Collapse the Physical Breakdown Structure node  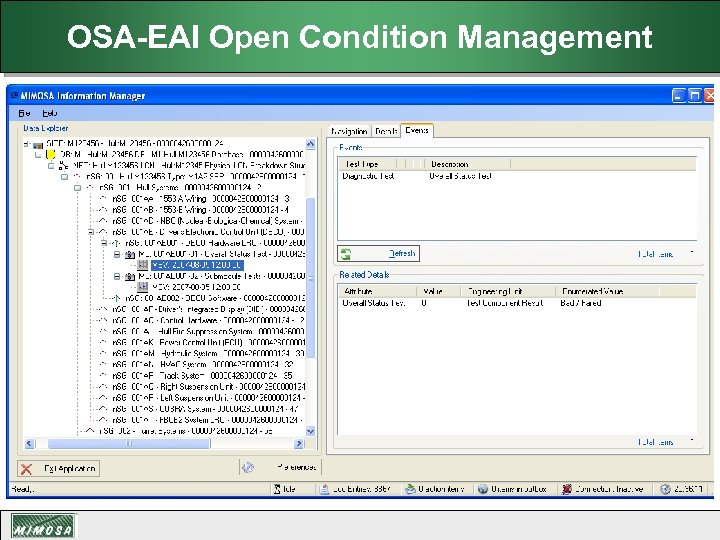click(x=51, y=166)
